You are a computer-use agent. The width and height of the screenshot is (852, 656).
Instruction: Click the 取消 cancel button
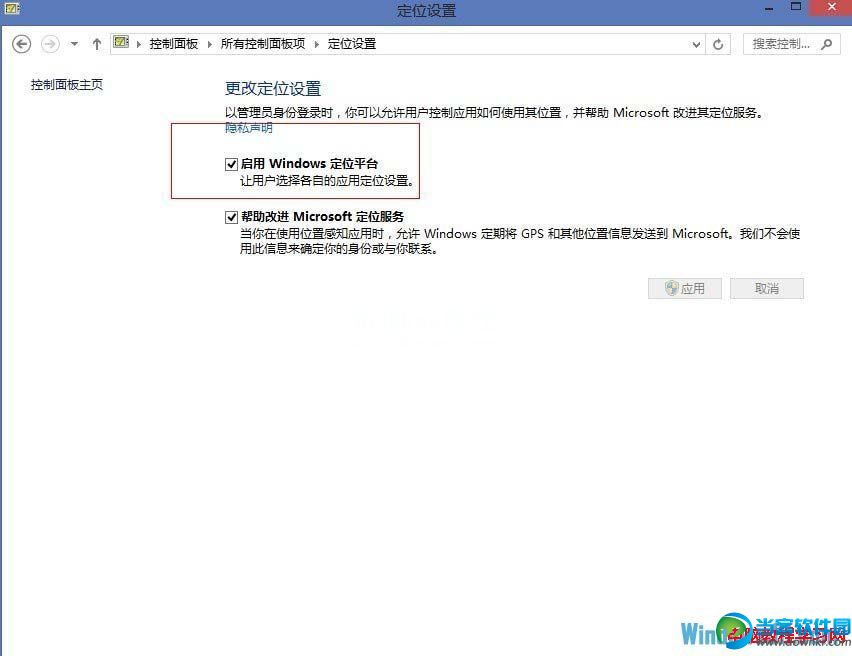coord(767,289)
